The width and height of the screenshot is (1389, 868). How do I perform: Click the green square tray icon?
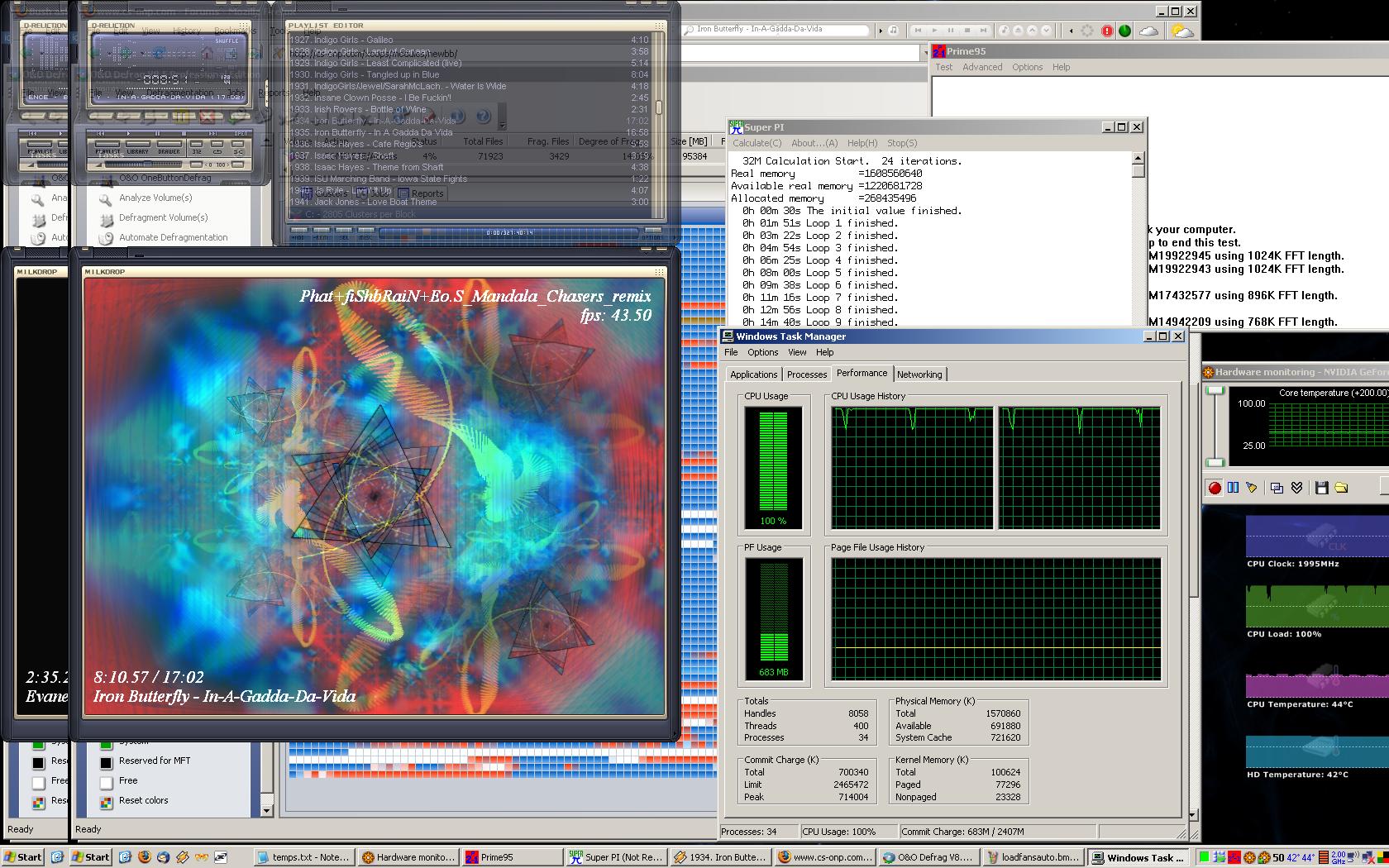pos(1205,857)
